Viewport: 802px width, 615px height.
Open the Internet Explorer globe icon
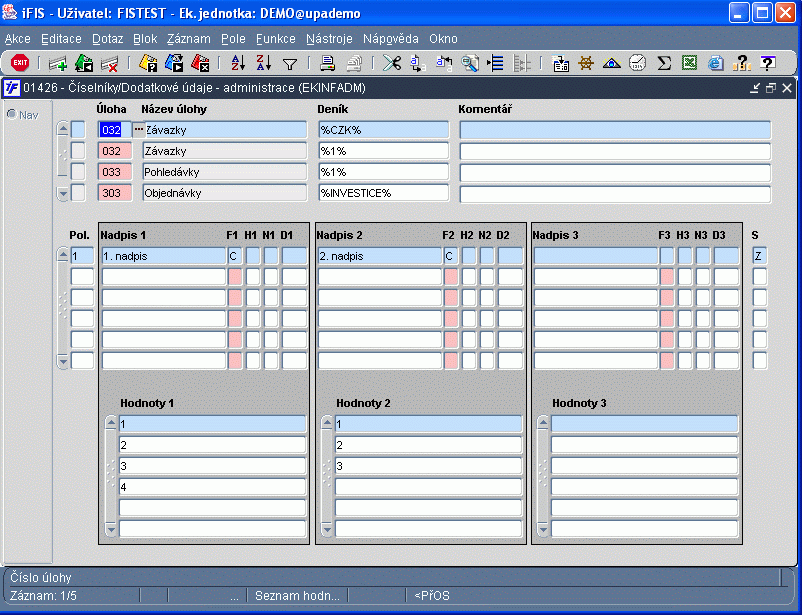tap(716, 63)
